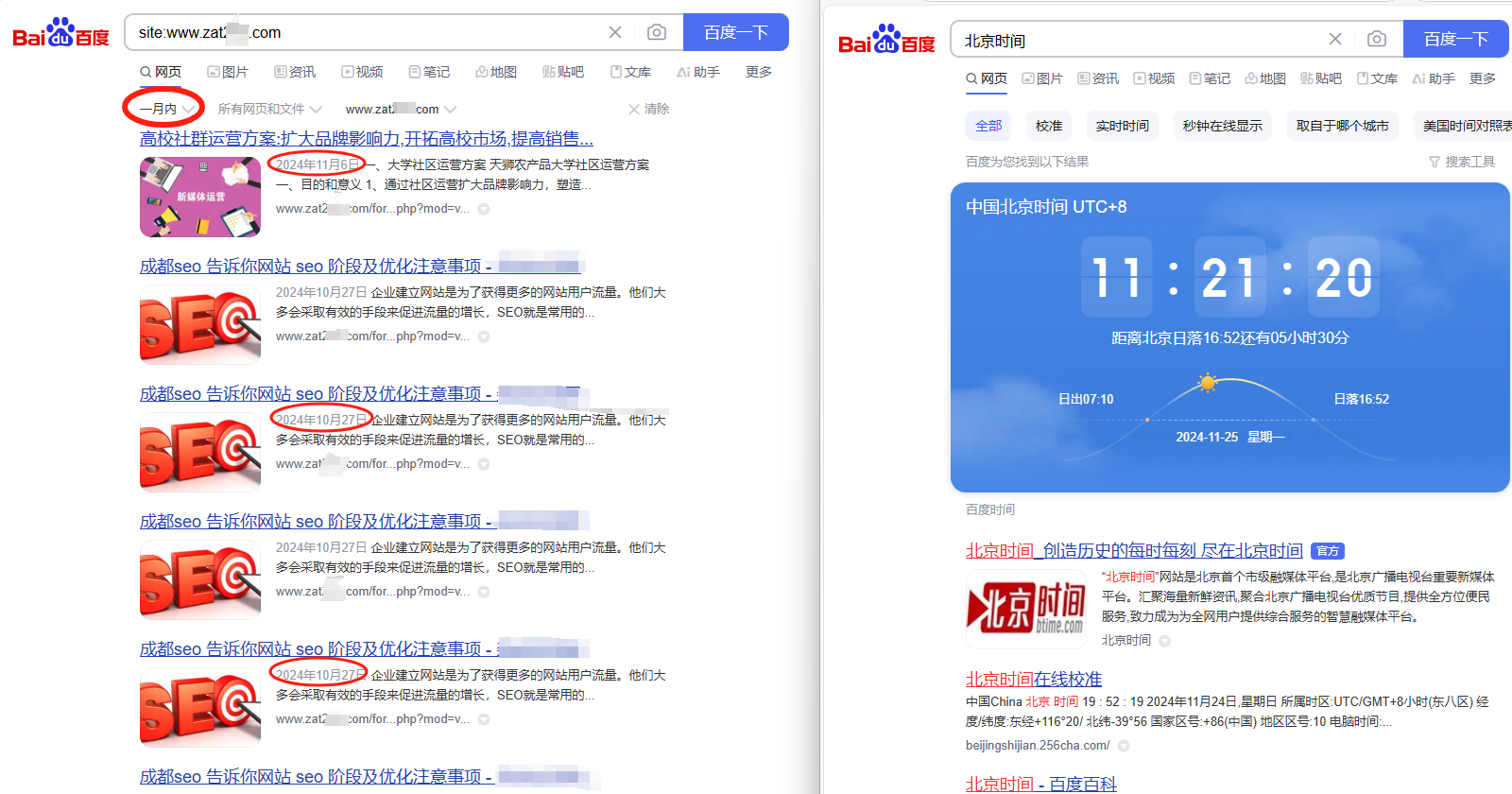Expand the site domain filter dropdown
This screenshot has height=794, width=1512.
coord(402,109)
